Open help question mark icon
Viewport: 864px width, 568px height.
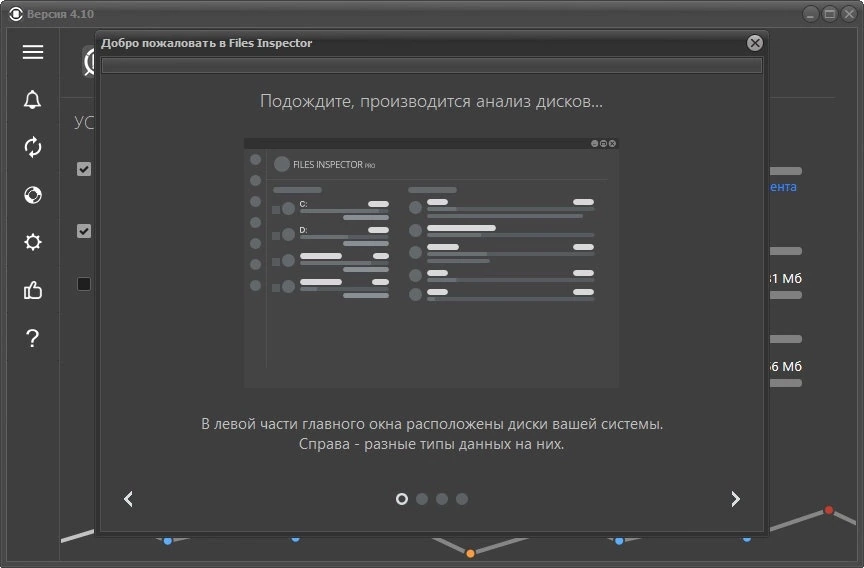[33, 338]
